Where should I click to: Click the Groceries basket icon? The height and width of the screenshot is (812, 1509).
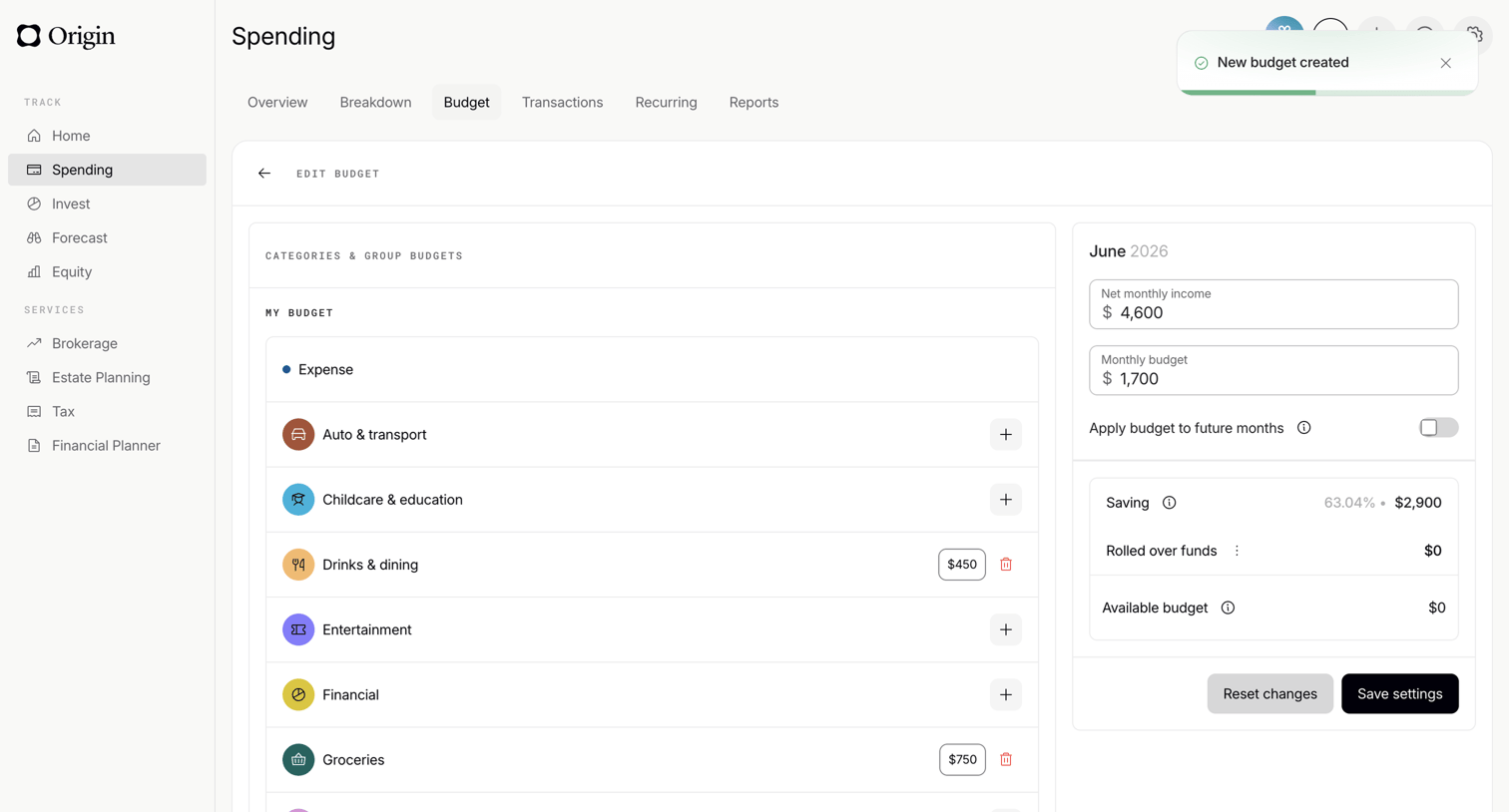pyautogui.click(x=298, y=760)
